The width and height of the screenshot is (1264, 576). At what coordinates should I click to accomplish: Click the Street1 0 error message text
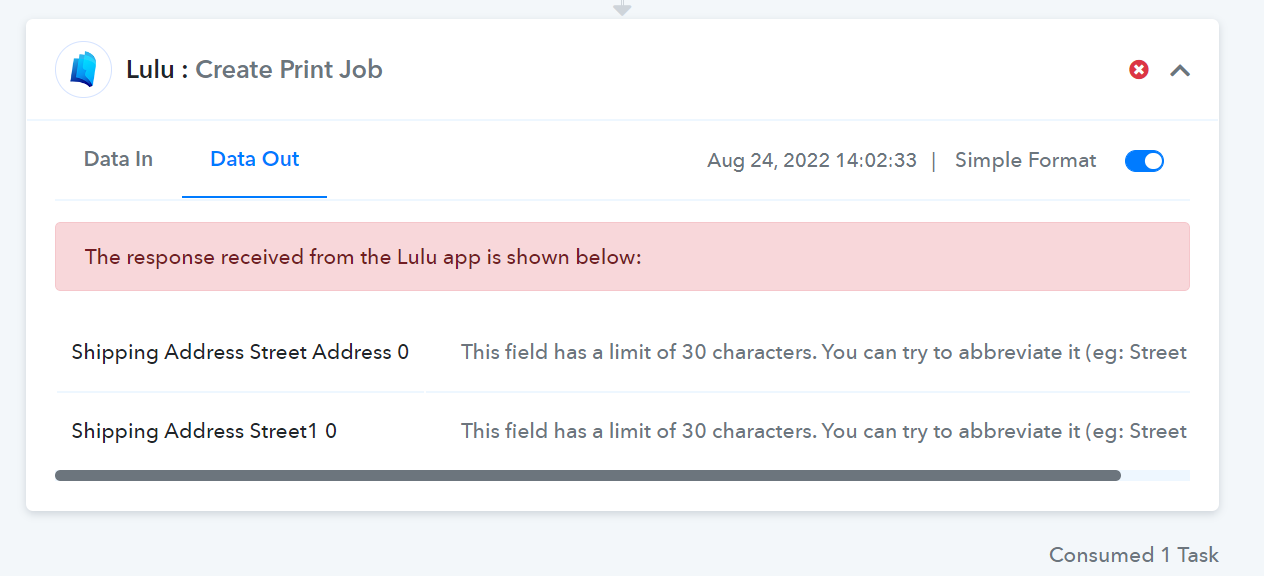(823, 431)
